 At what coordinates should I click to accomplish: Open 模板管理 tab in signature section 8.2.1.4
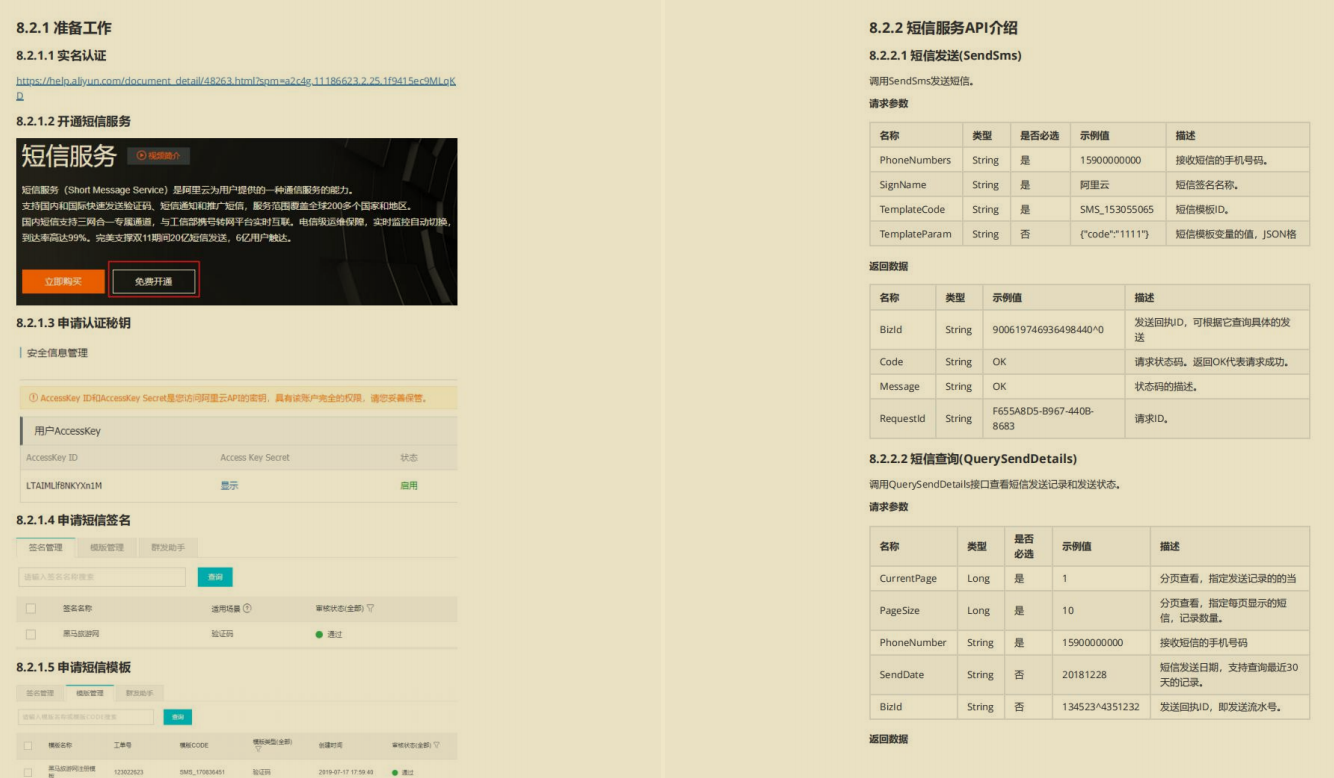(107, 547)
